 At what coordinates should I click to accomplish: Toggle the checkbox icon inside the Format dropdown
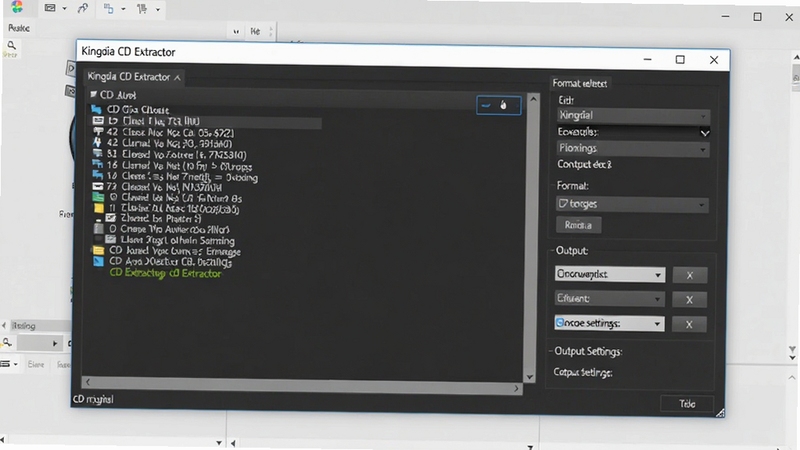(562, 204)
